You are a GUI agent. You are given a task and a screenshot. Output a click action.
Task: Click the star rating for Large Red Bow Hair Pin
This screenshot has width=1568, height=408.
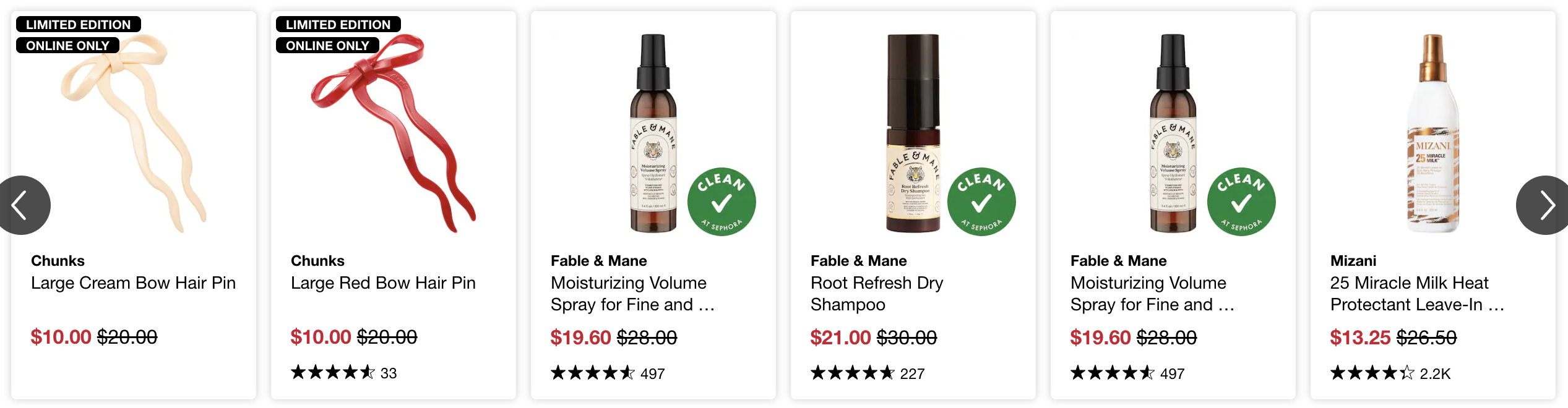333,373
